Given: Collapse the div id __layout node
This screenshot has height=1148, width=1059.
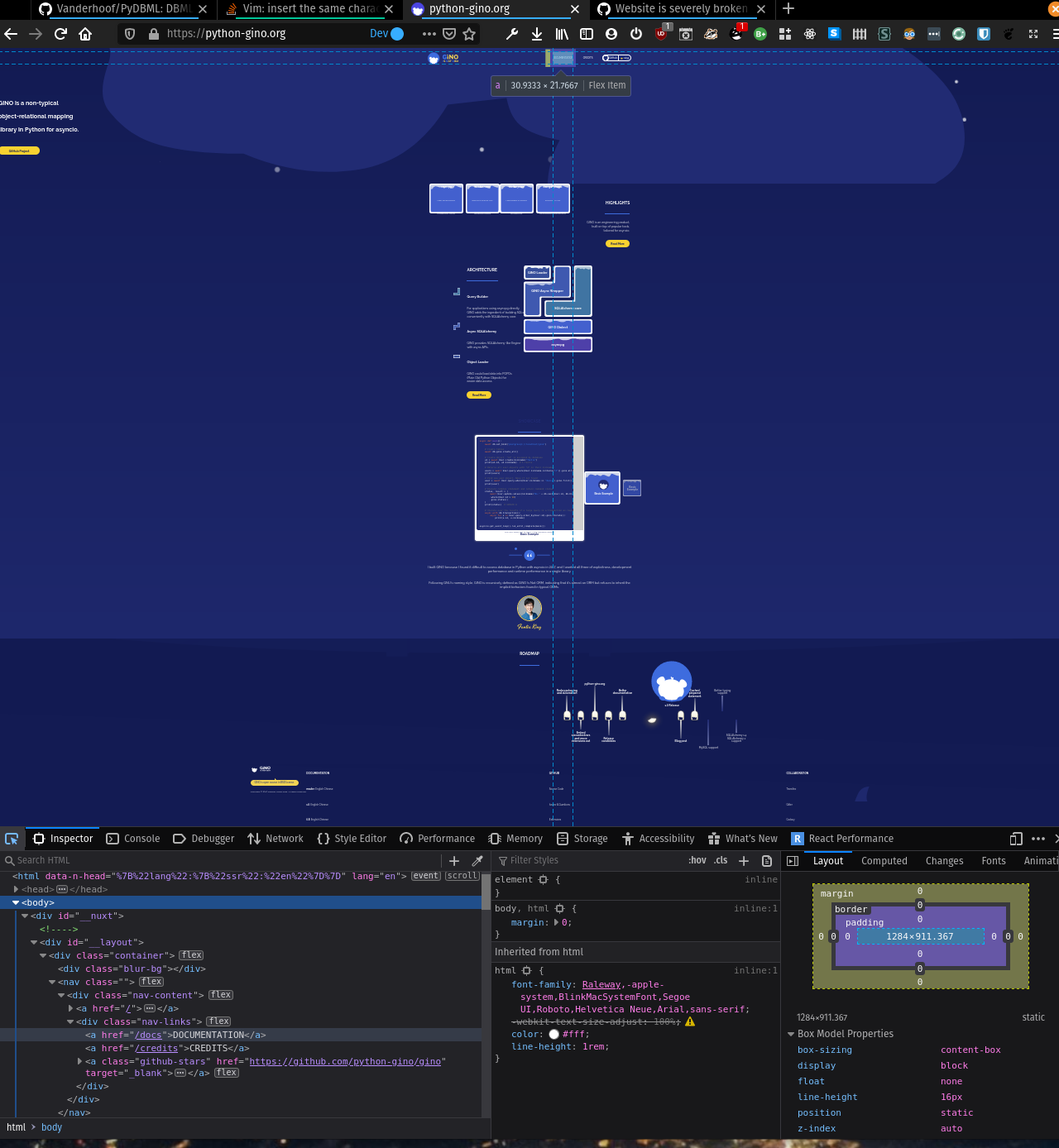Looking at the screenshot, I should [34, 942].
